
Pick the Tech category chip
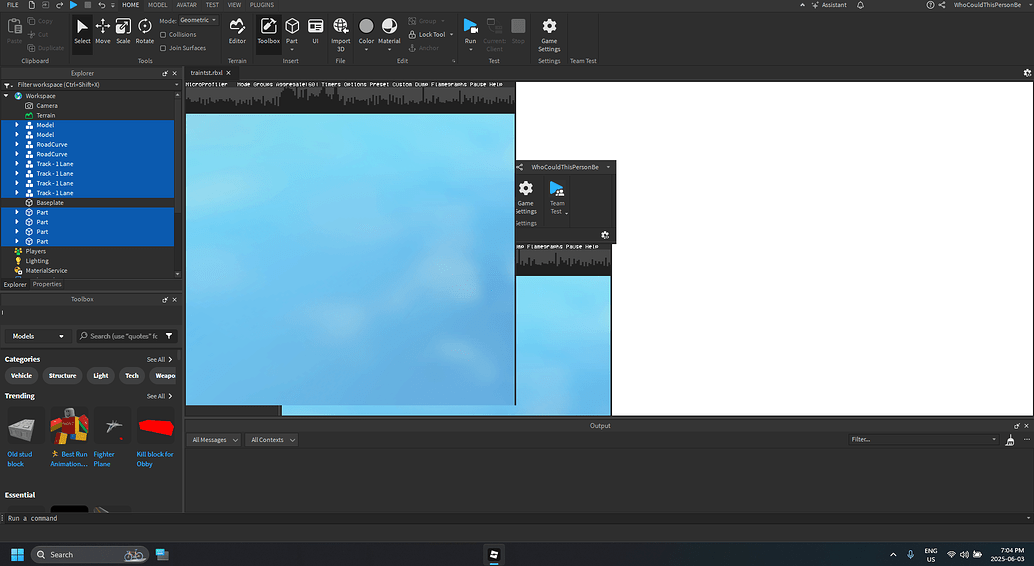[x=132, y=375]
